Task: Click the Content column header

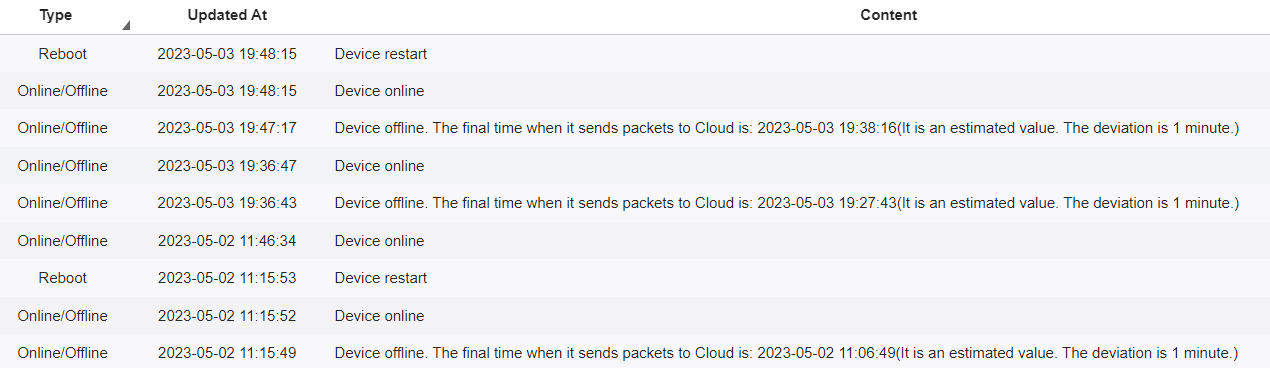Action: 889,16
